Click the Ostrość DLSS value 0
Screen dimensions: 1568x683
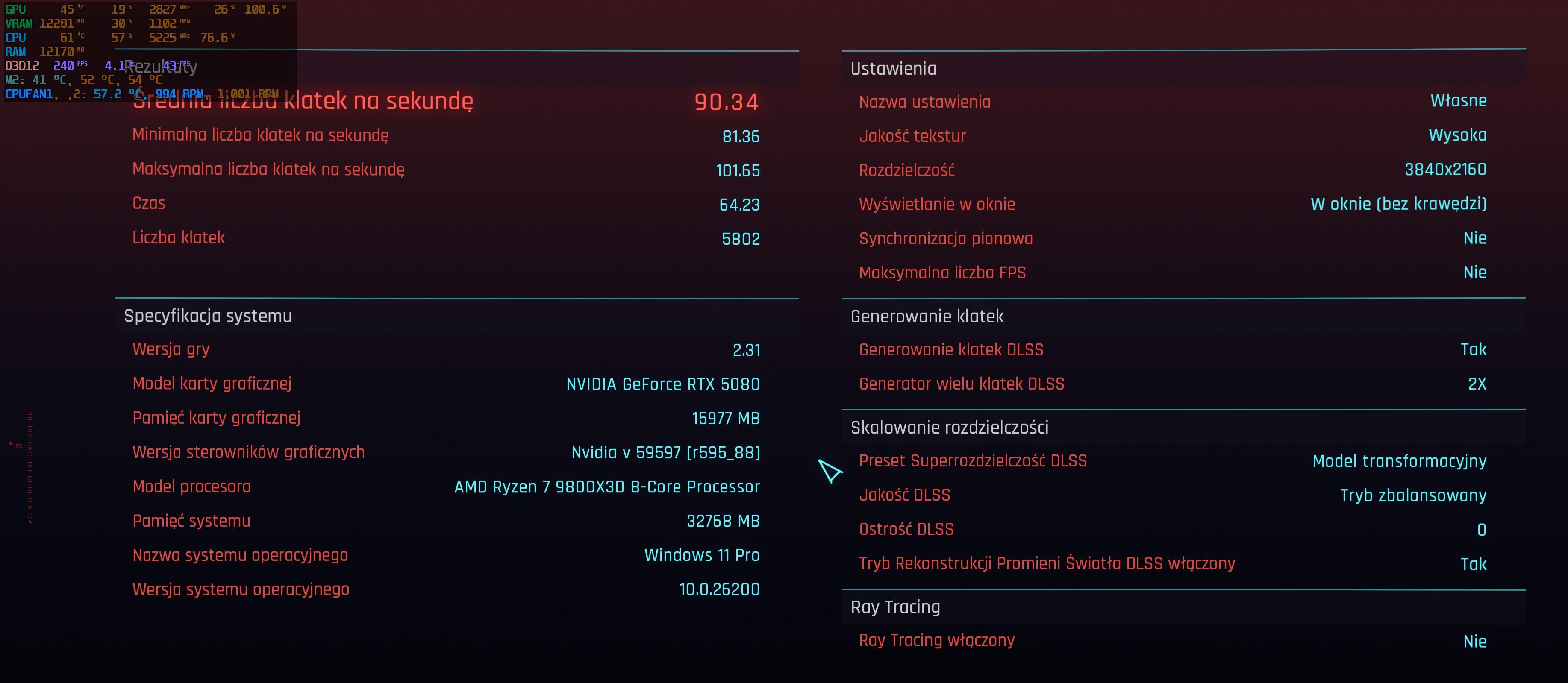coord(1482,530)
